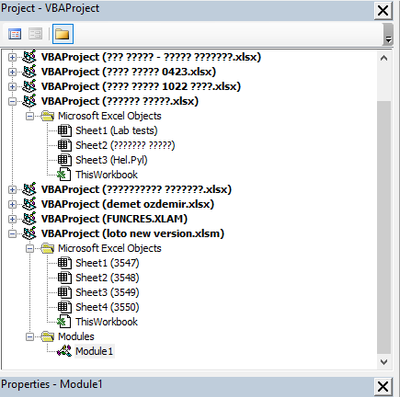
Task: Open the Project toolbar overflow options arrow
Action: pos(388,34)
